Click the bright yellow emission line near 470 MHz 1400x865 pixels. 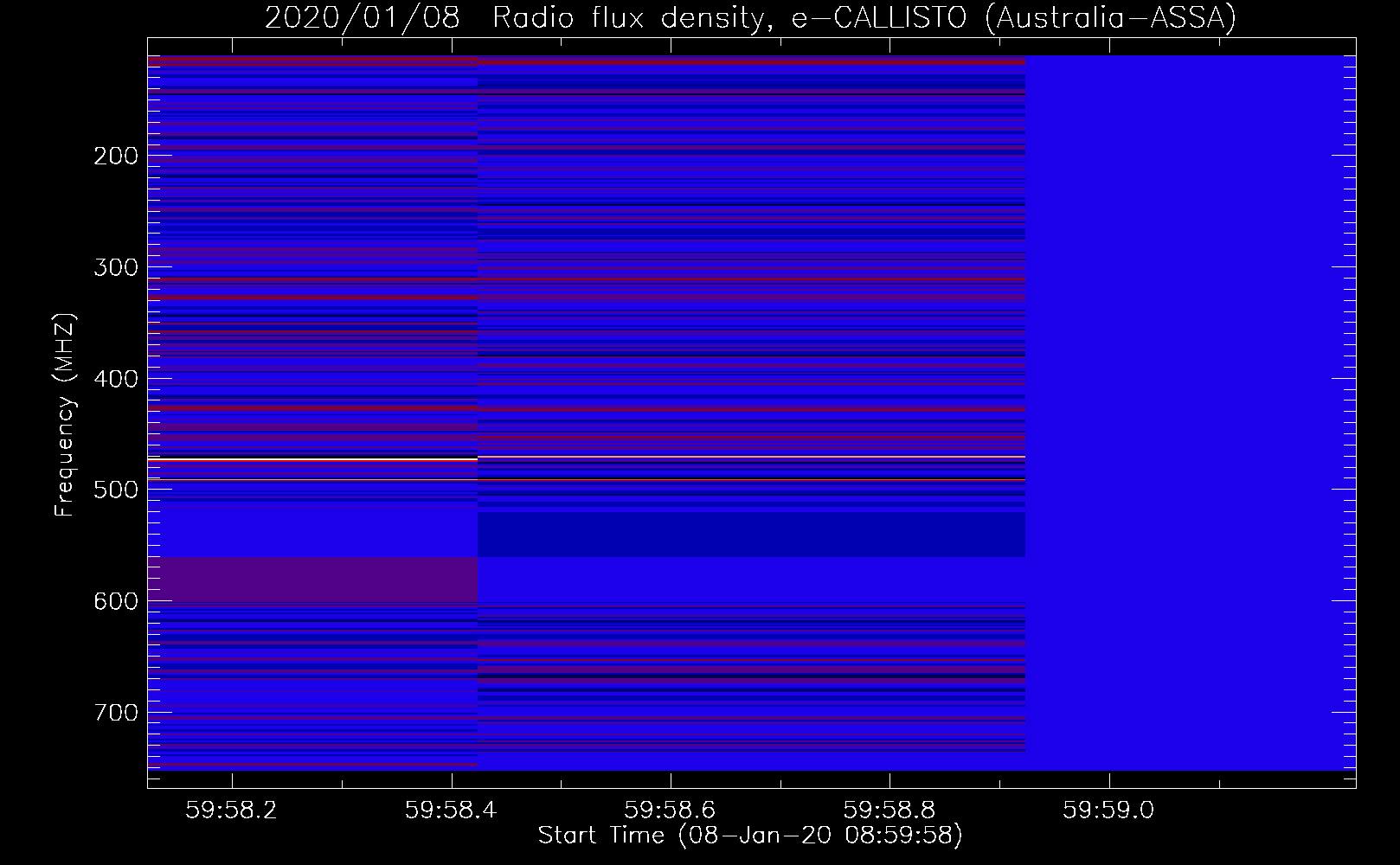(x=751, y=457)
